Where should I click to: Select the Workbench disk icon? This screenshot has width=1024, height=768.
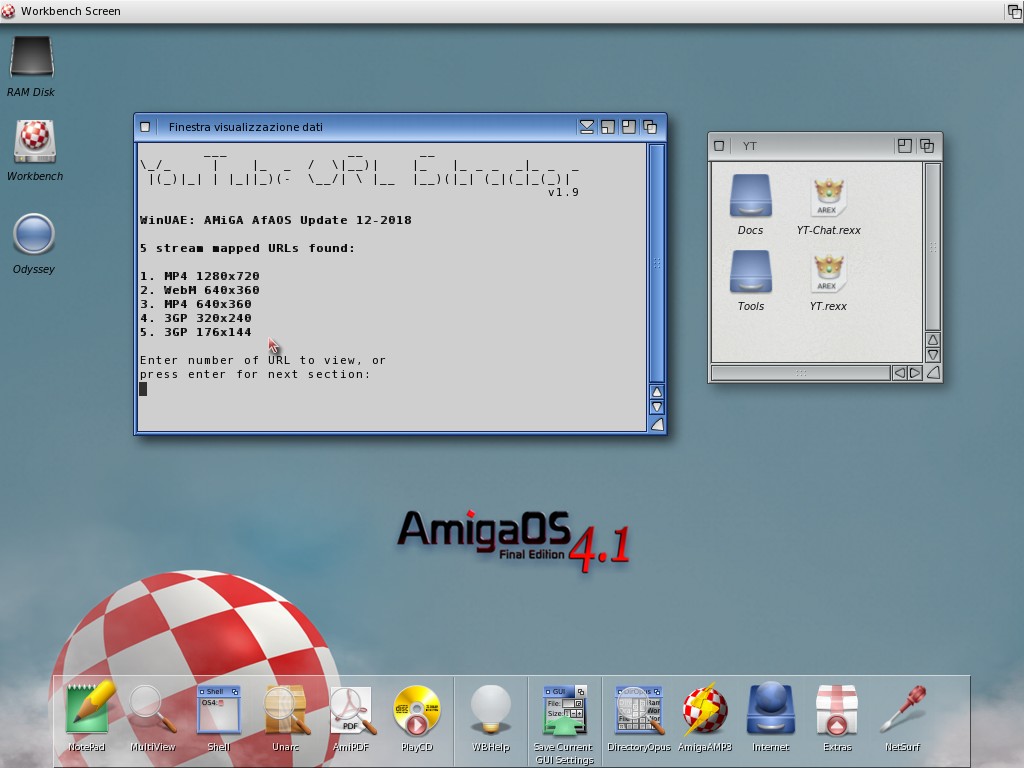click(34, 142)
